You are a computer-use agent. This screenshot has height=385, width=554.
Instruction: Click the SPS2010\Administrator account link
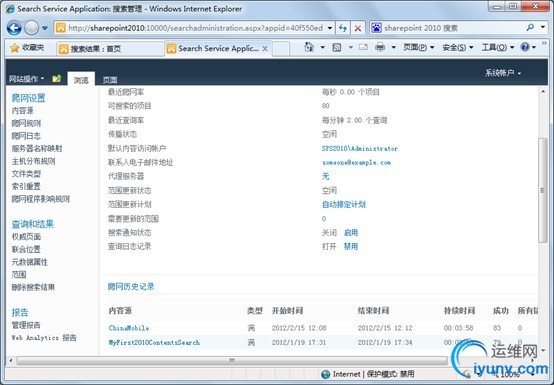point(360,149)
